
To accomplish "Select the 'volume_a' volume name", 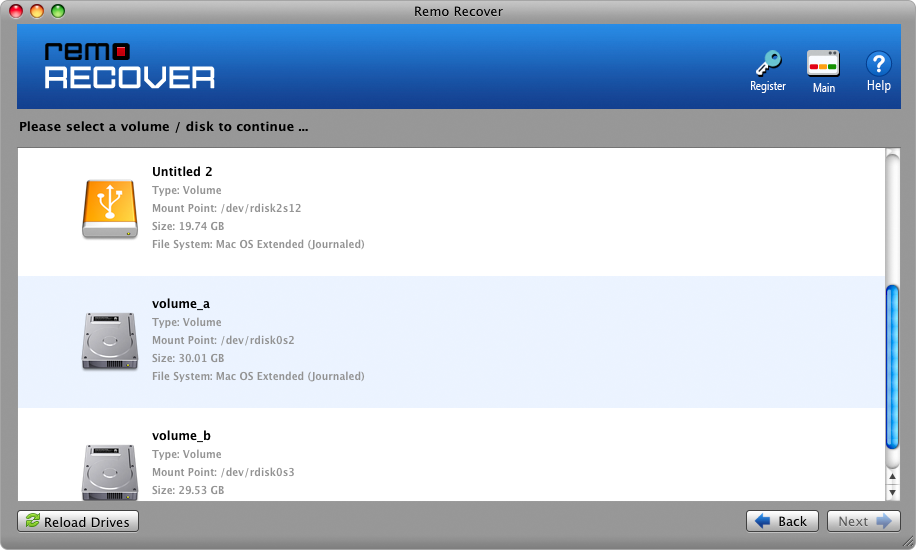I will (181, 304).
